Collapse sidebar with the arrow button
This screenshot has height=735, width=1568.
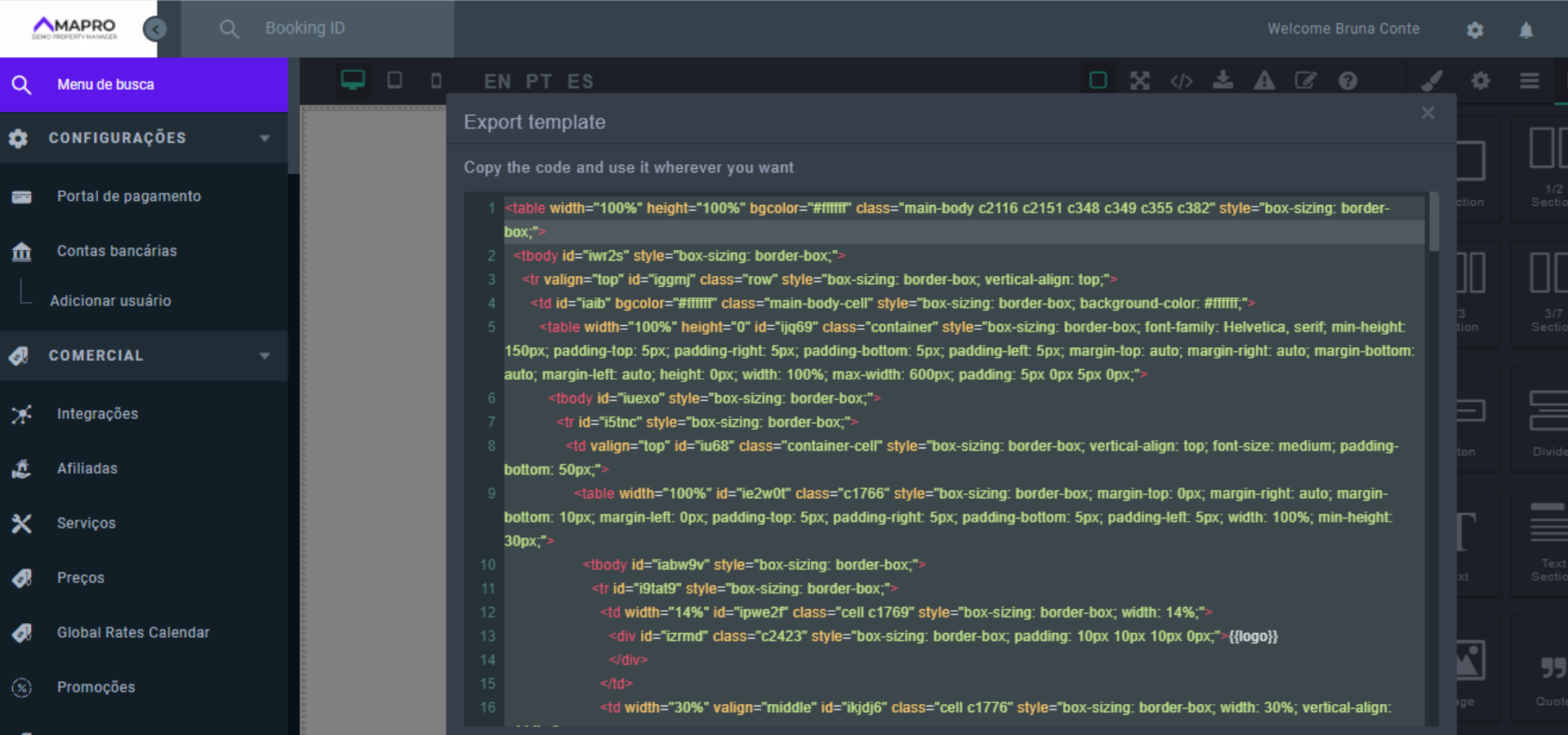pyautogui.click(x=154, y=29)
